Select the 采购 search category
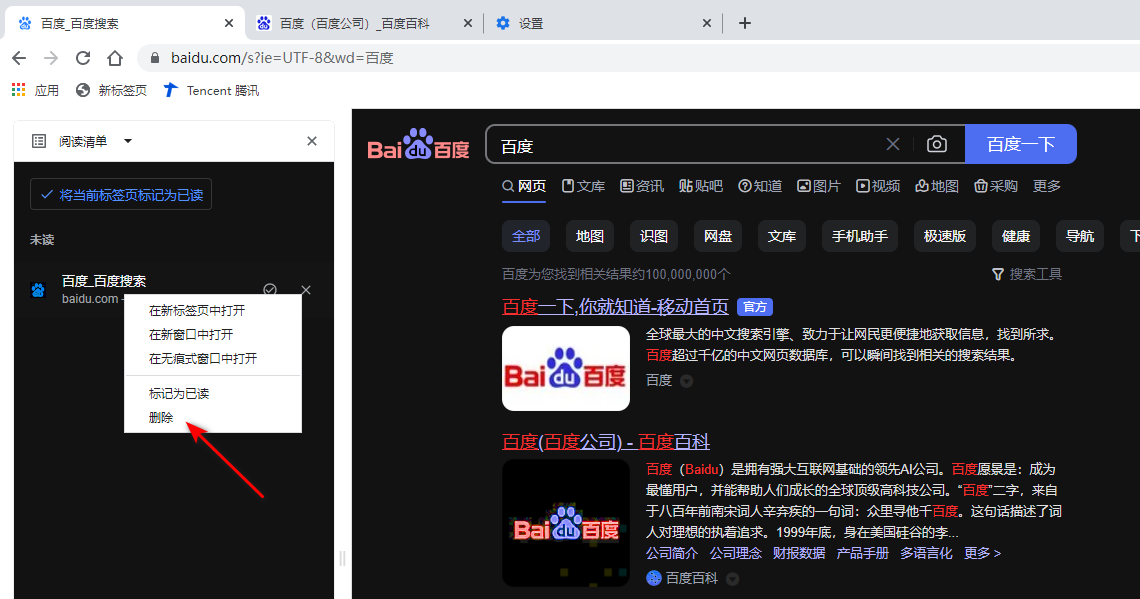1140x599 pixels. pyautogui.click(x=995, y=186)
